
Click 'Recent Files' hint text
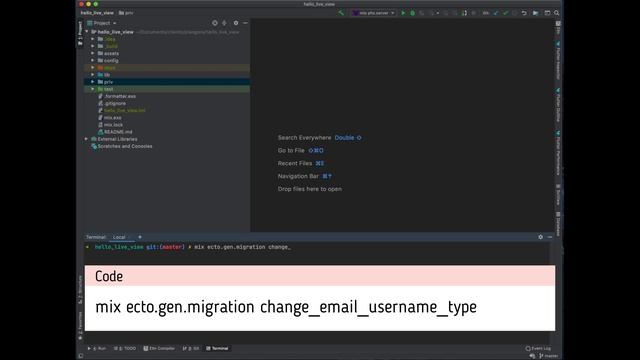pos(295,163)
